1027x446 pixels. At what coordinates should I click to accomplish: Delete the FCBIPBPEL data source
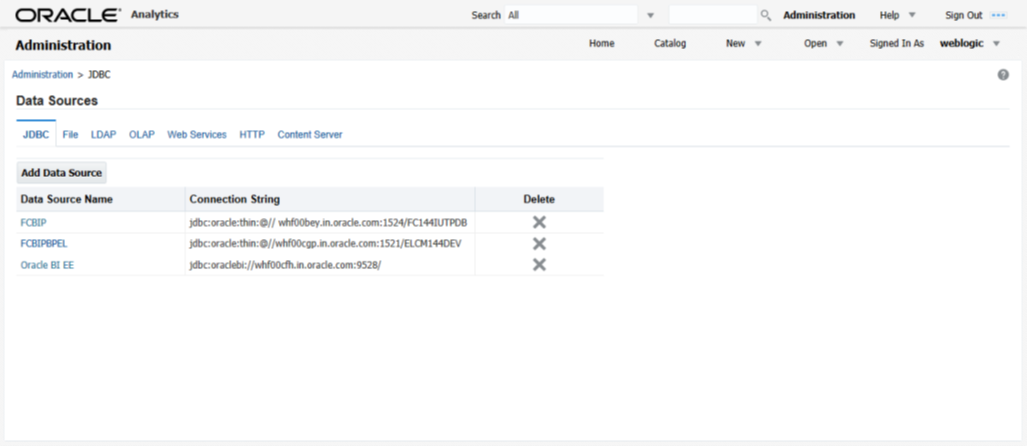tap(539, 243)
